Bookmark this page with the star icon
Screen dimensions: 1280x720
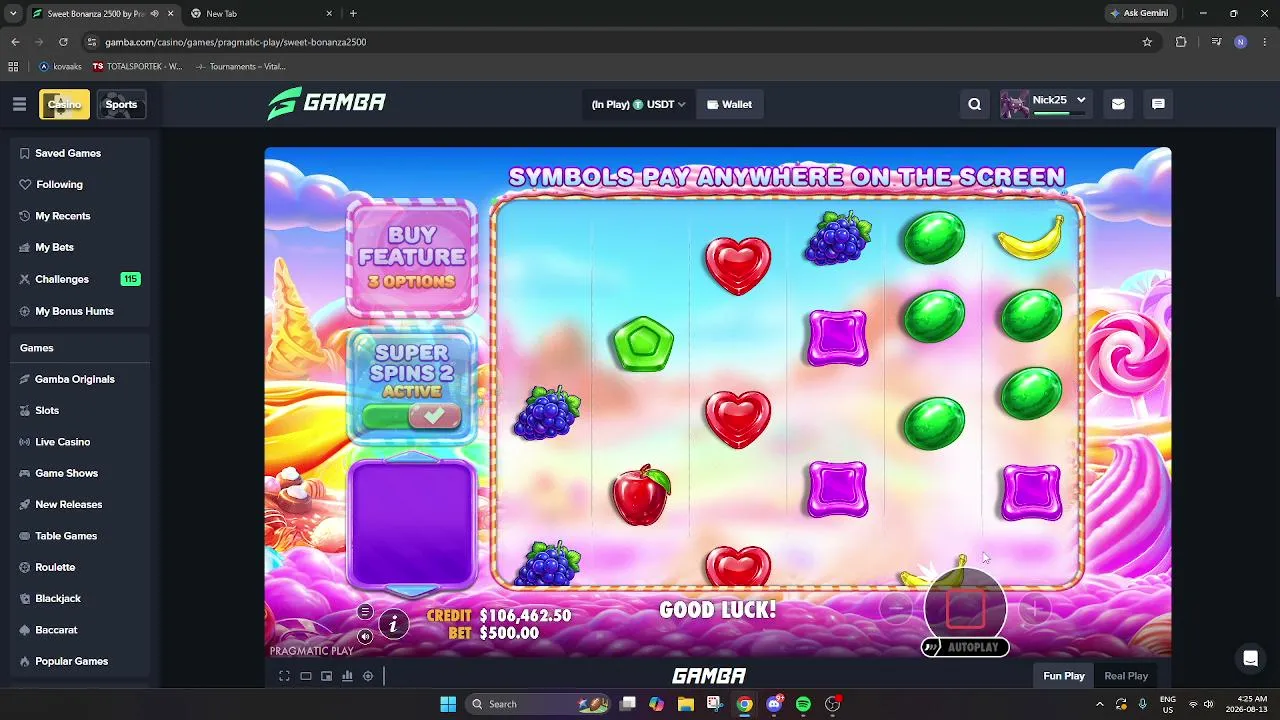[1147, 42]
